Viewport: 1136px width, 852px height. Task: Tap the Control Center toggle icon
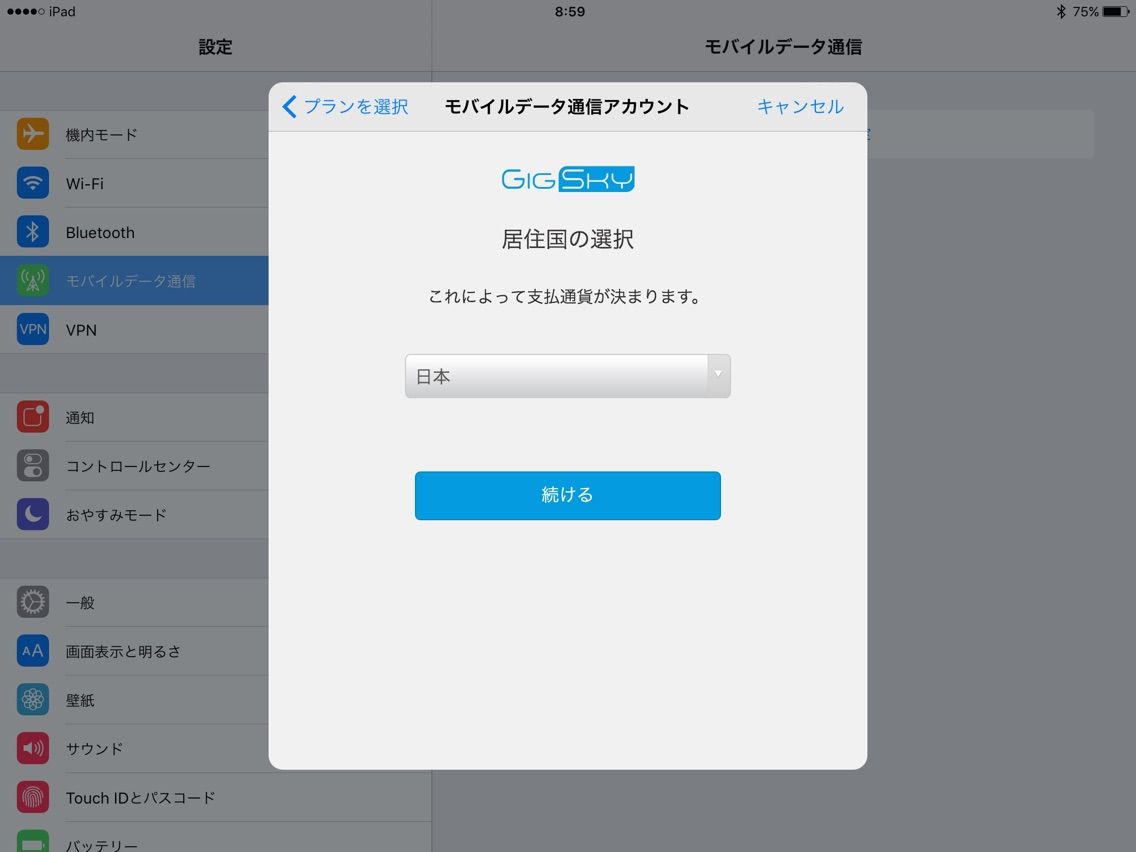(33, 466)
